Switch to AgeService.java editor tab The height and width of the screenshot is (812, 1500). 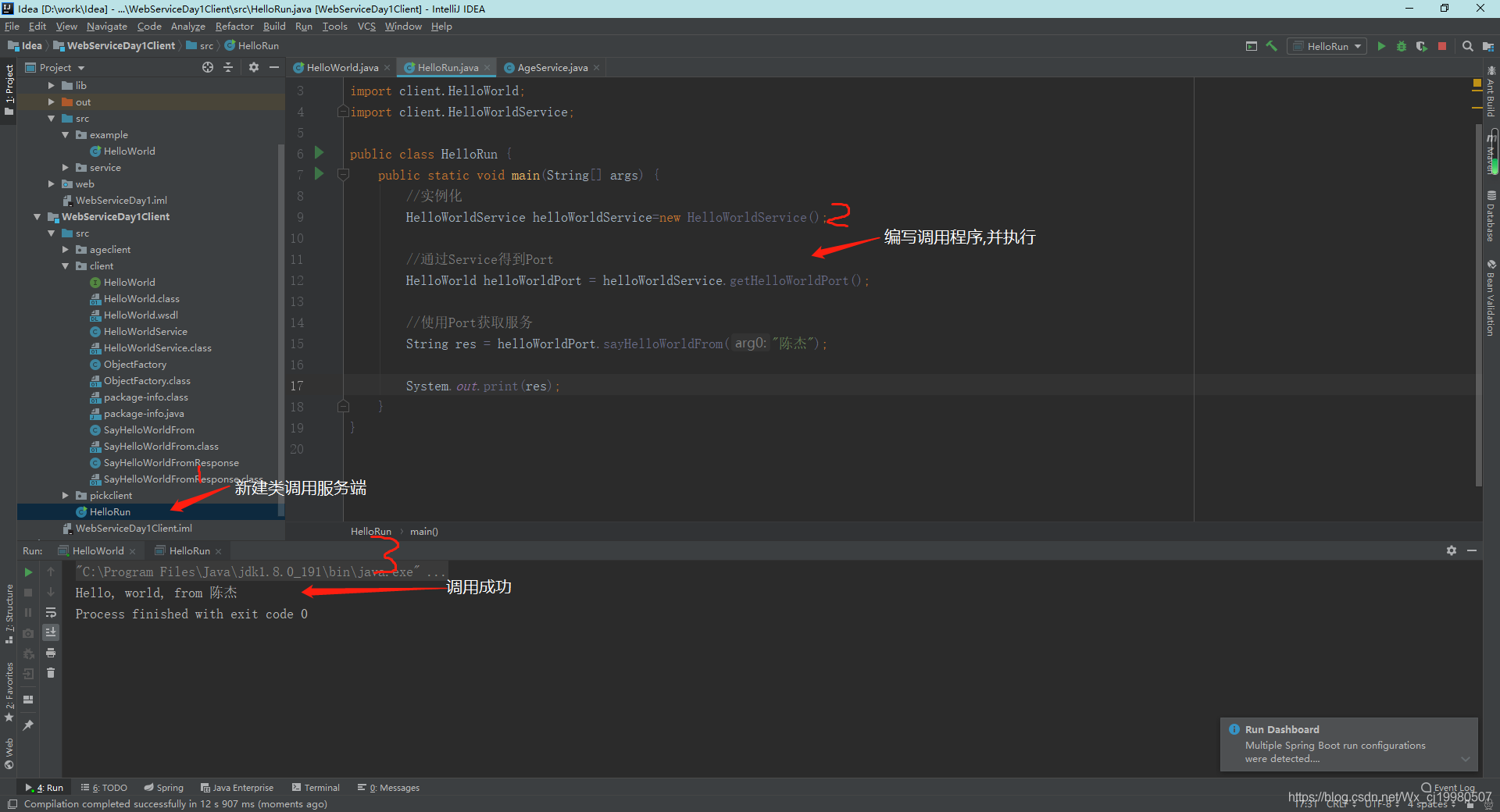552,68
